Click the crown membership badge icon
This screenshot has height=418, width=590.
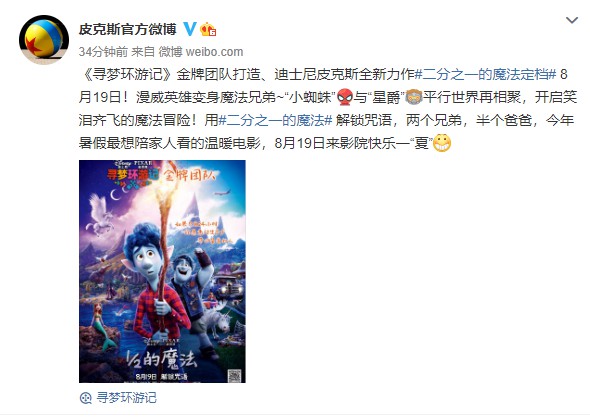[x=208, y=29]
